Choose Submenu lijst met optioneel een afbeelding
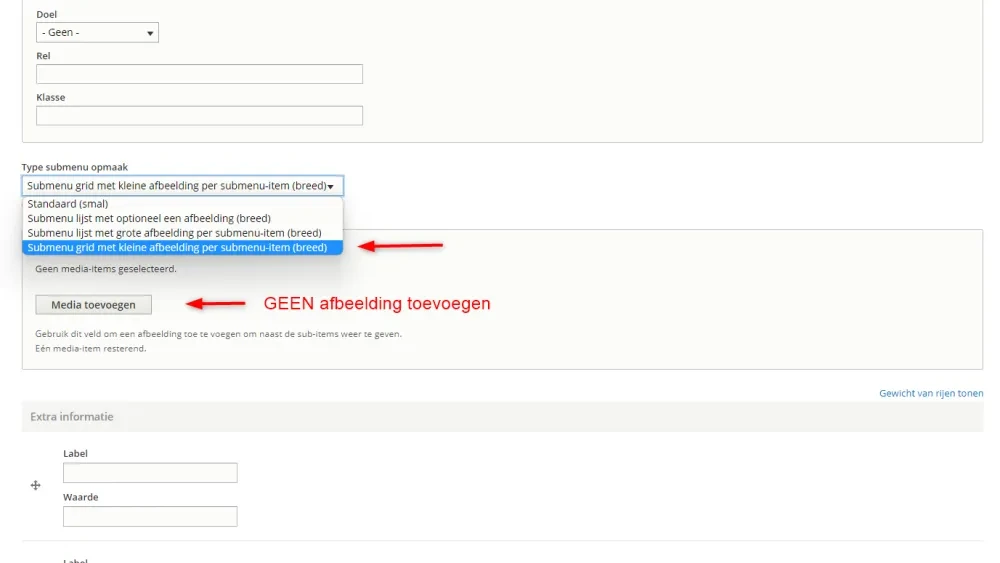1000x563 pixels. point(182,218)
